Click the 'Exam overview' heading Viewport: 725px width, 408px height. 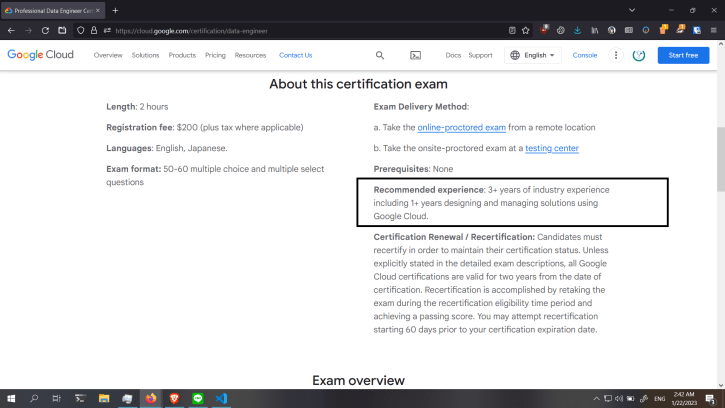pyautogui.click(x=358, y=380)
